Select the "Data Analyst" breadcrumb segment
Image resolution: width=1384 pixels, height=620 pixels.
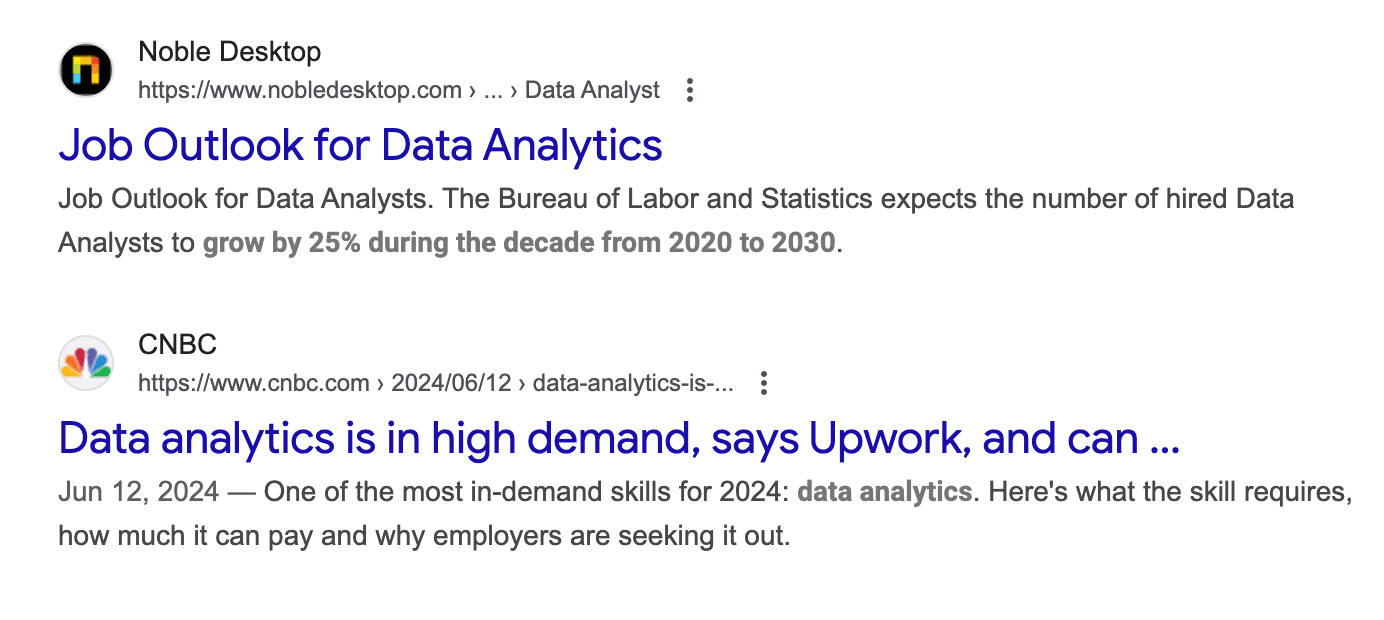click(x=592, y=91)
